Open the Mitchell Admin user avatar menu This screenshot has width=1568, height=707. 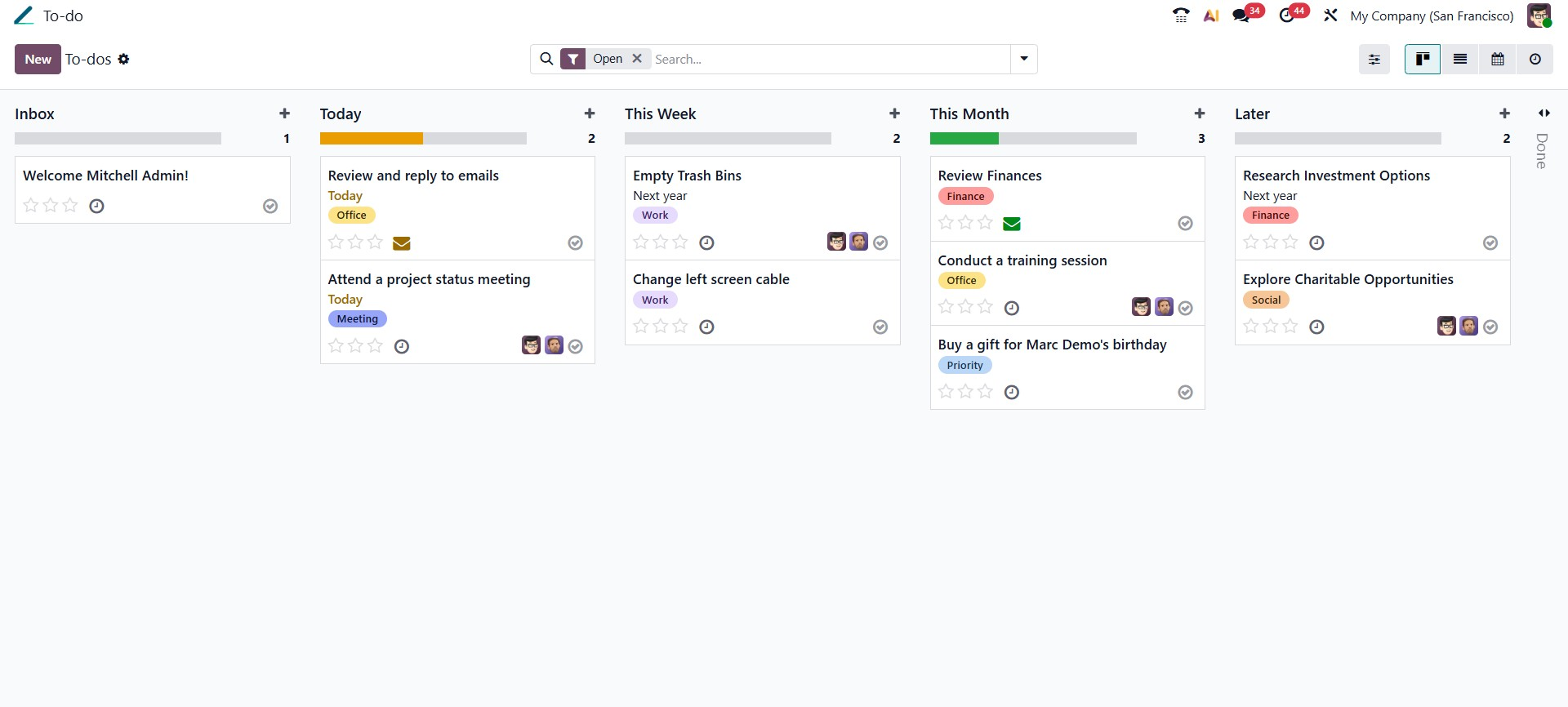tap(1539, 16)
